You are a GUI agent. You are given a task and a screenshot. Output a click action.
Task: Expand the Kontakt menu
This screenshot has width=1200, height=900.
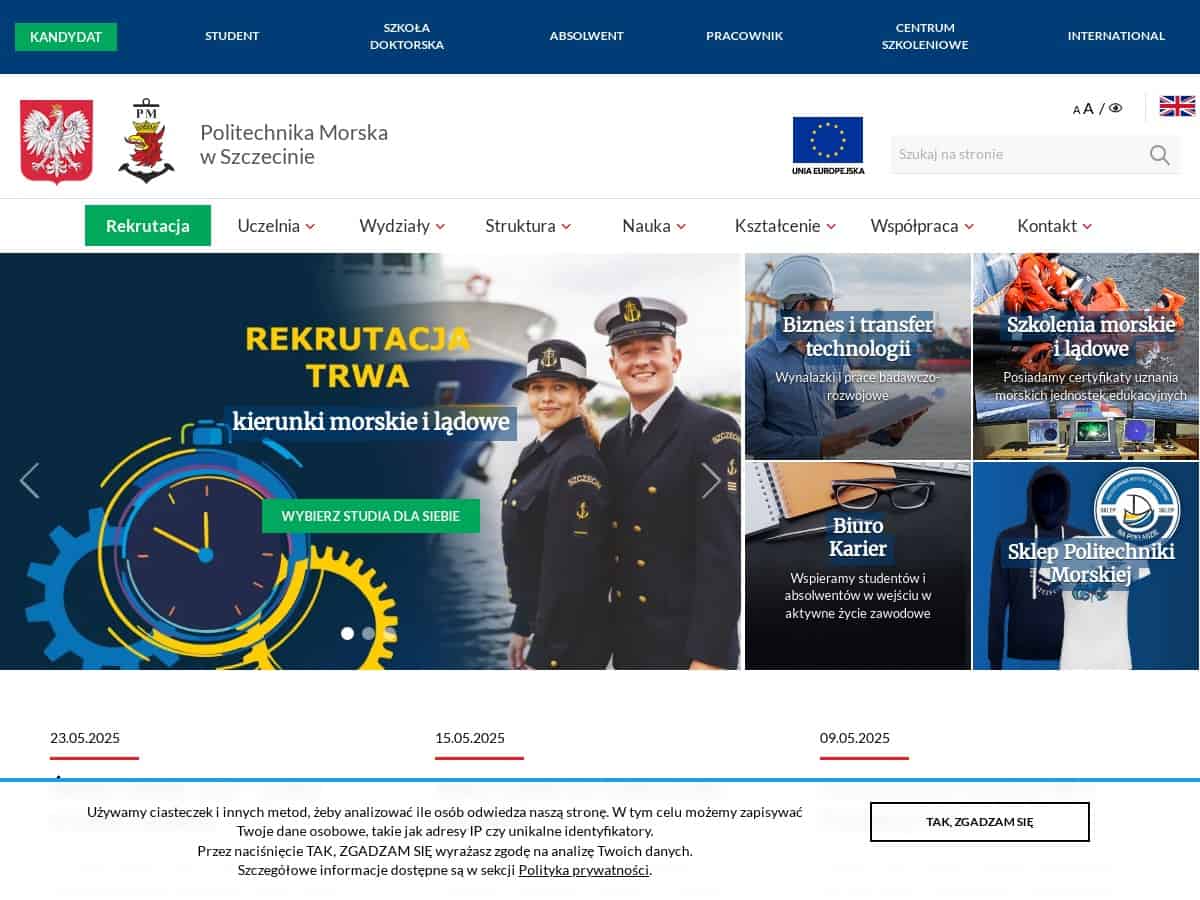point(1054,226)
